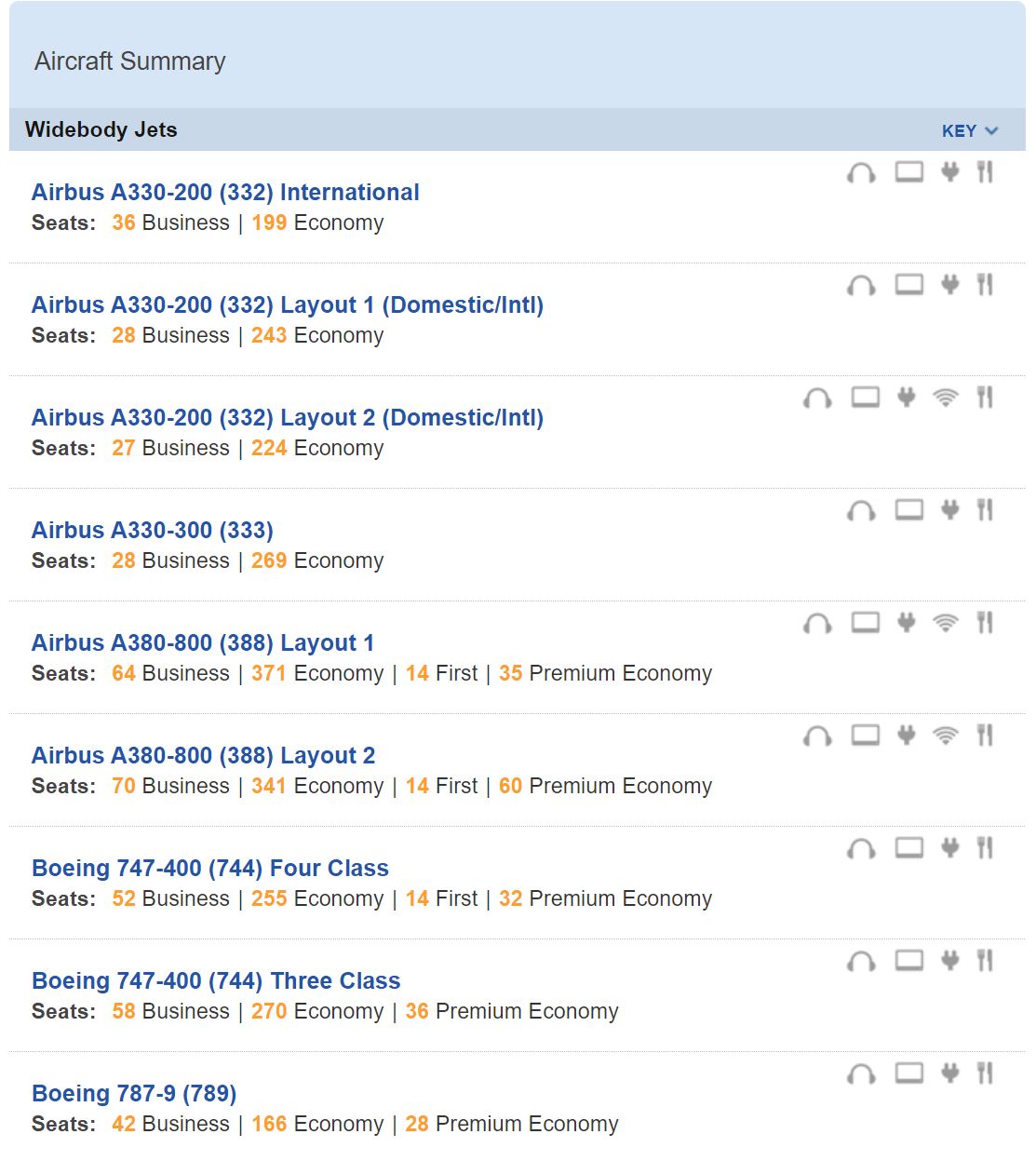Click video screen icon for 747-400 Four Class
1036x1161 pixels.
tap(909, 848)
